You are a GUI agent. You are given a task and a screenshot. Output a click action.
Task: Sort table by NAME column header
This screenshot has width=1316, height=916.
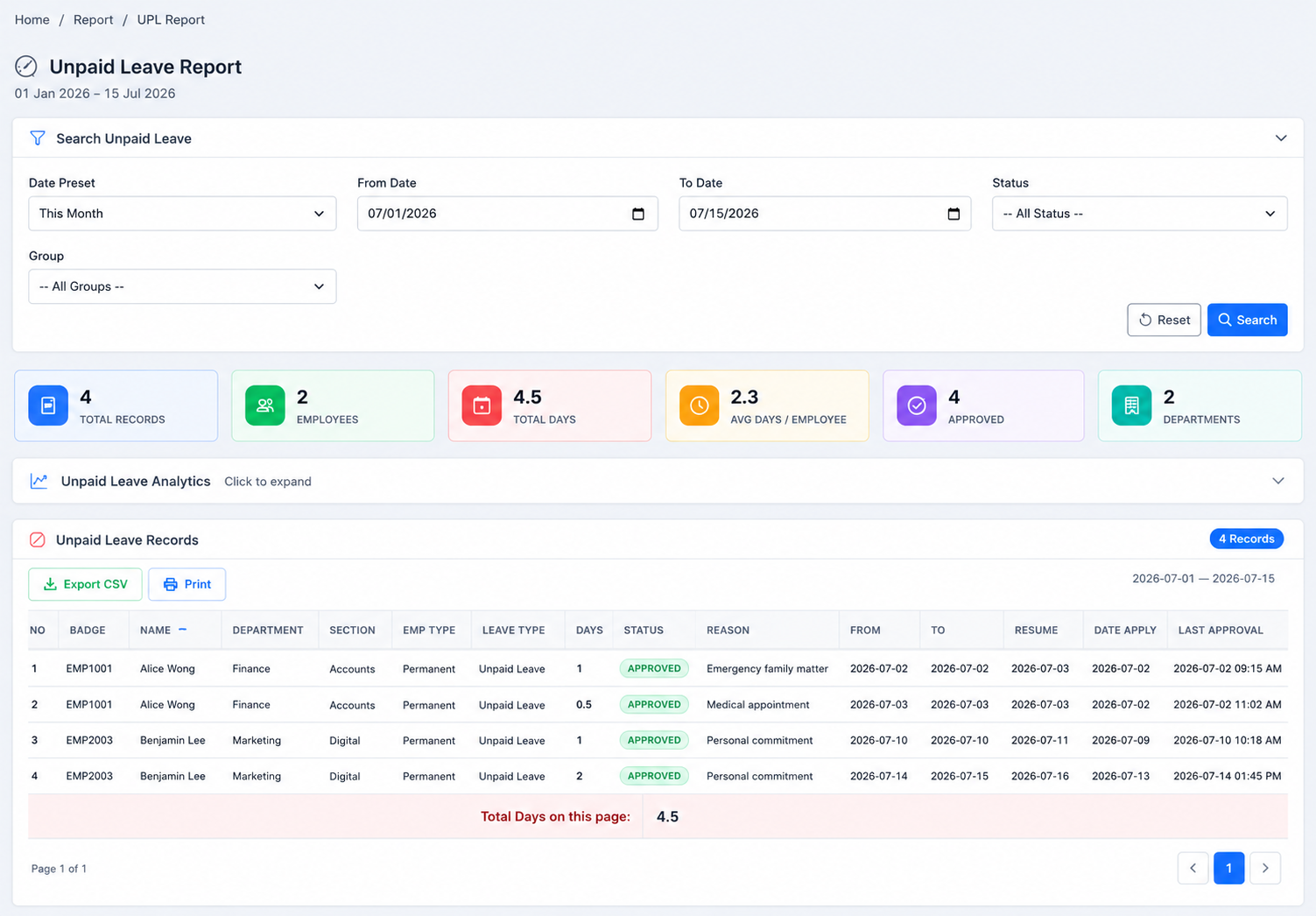coord(156,630)
